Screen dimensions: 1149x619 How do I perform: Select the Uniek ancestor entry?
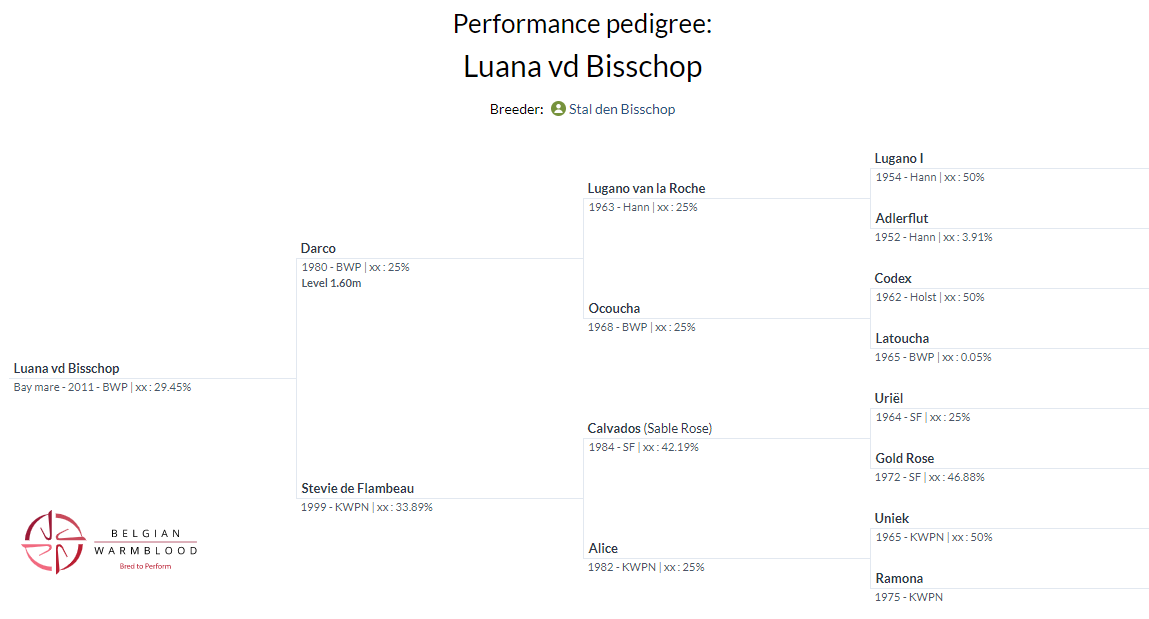click(892, 518)
